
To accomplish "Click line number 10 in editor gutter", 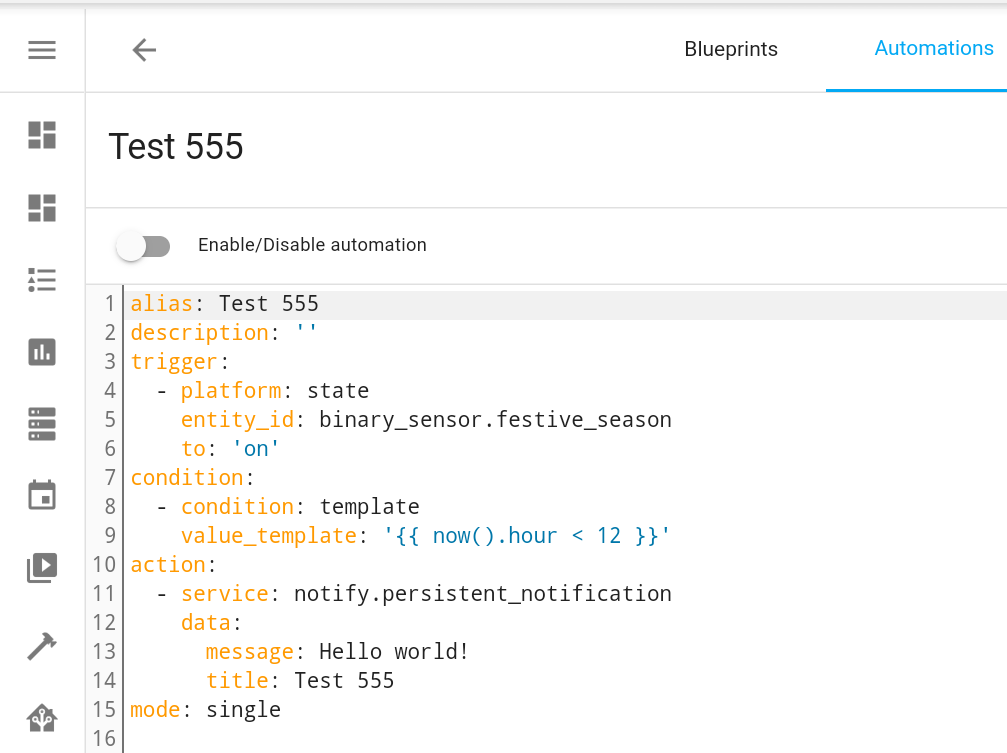I will (105, 564).
